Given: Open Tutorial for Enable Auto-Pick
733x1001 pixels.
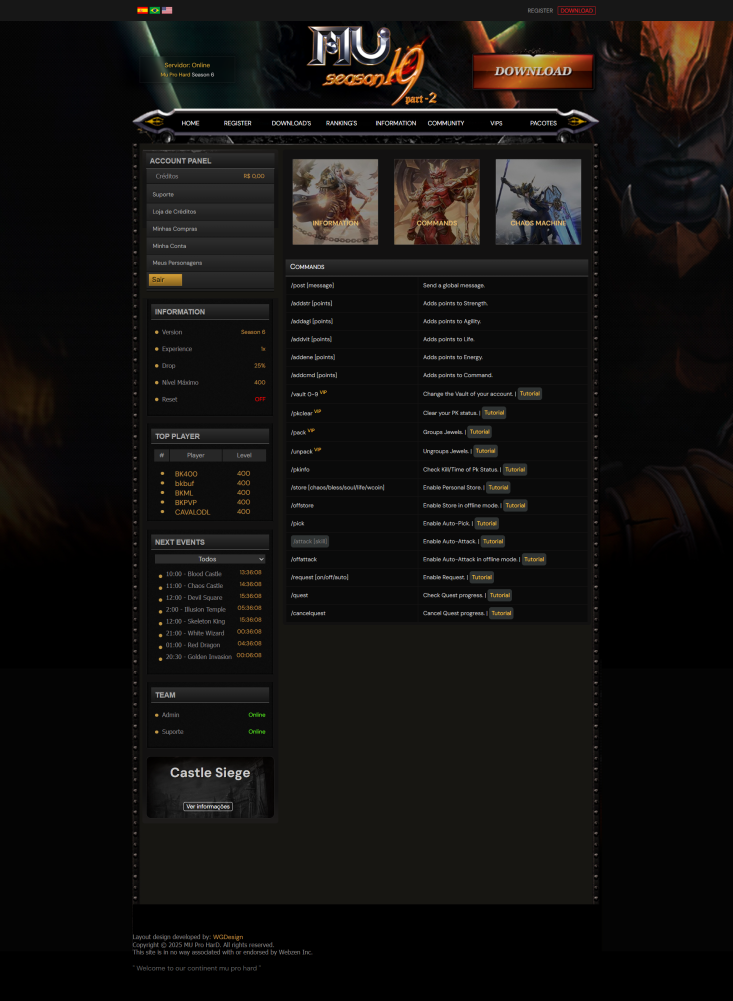Looking at the screenshot, I should [x=487, y=523].
